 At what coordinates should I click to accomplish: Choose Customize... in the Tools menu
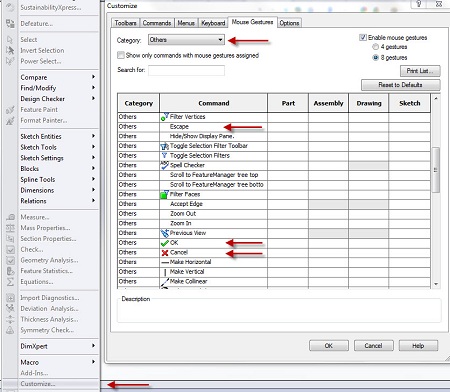click(x=38, y=384)
